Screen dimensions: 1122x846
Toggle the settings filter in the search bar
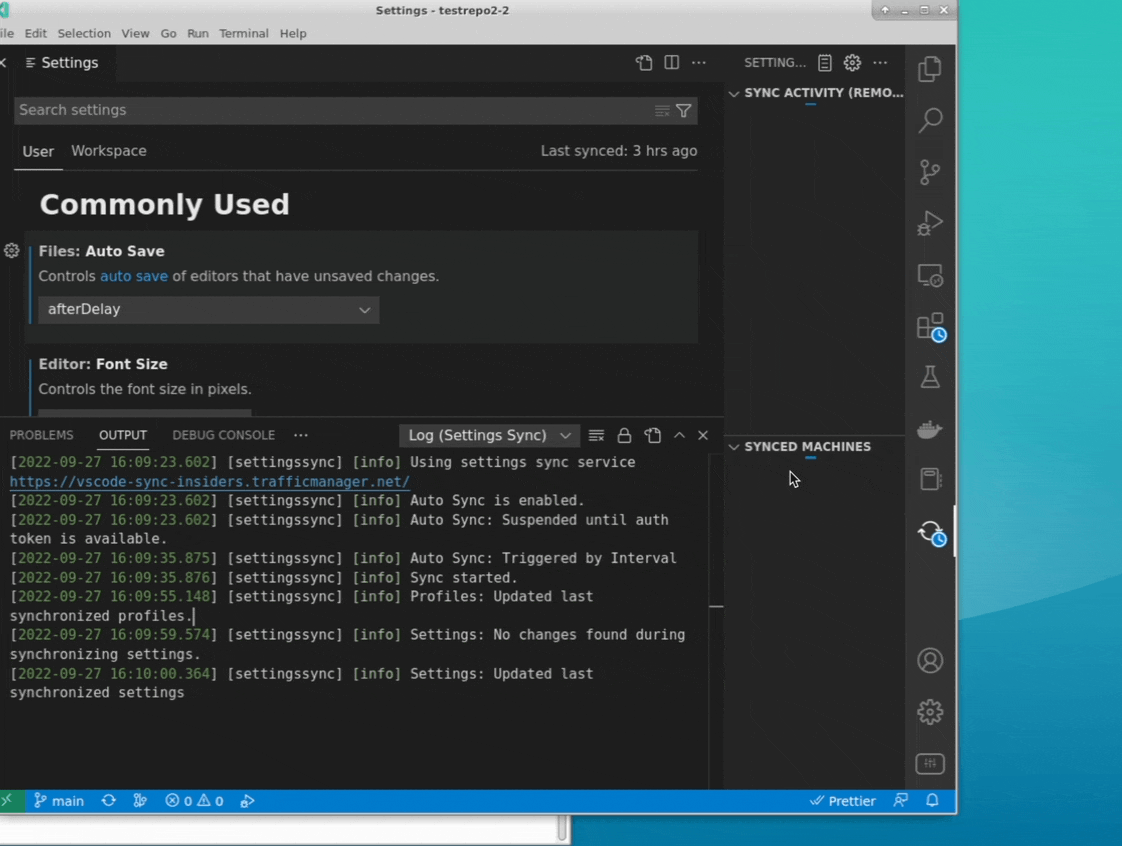pos(683,110)
